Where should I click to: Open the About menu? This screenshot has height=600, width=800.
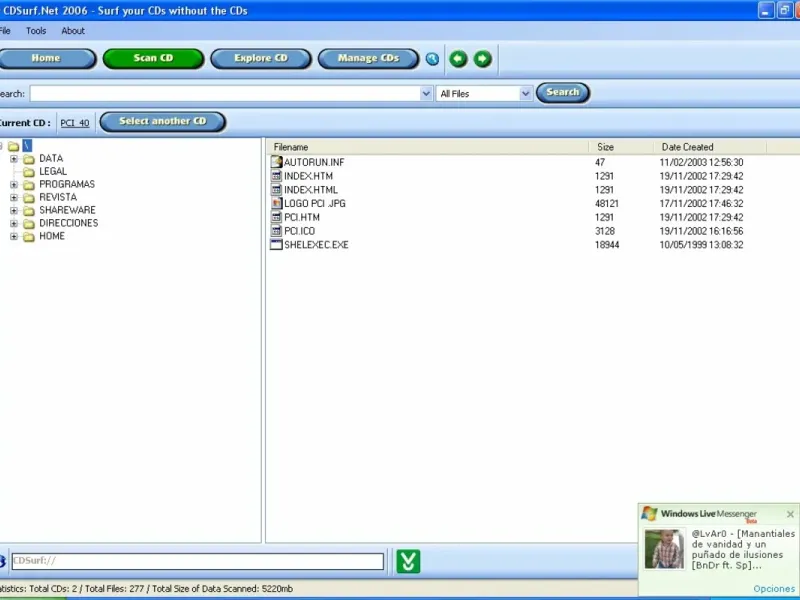pos(73,31)
